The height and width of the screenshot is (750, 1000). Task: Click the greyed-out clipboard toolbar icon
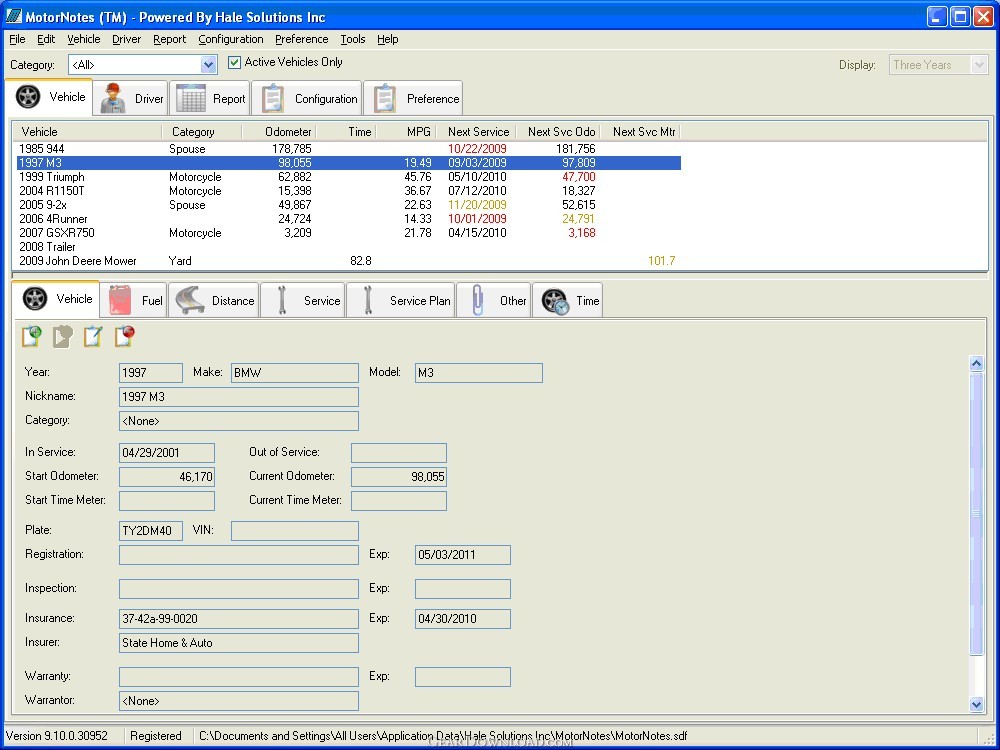click(62, 335)
